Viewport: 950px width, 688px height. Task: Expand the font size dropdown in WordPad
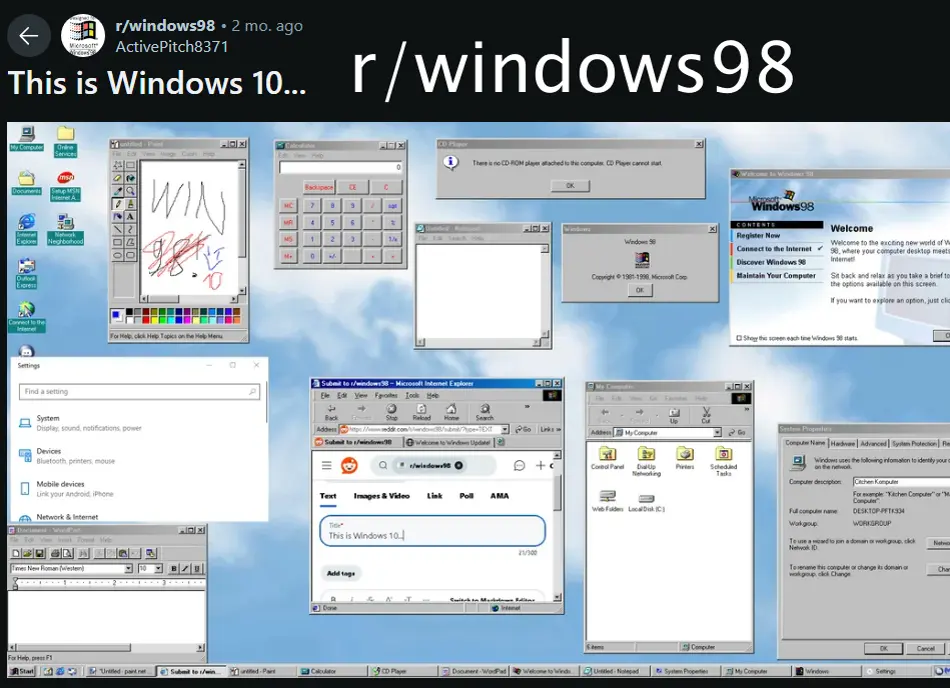click(158, 568)
